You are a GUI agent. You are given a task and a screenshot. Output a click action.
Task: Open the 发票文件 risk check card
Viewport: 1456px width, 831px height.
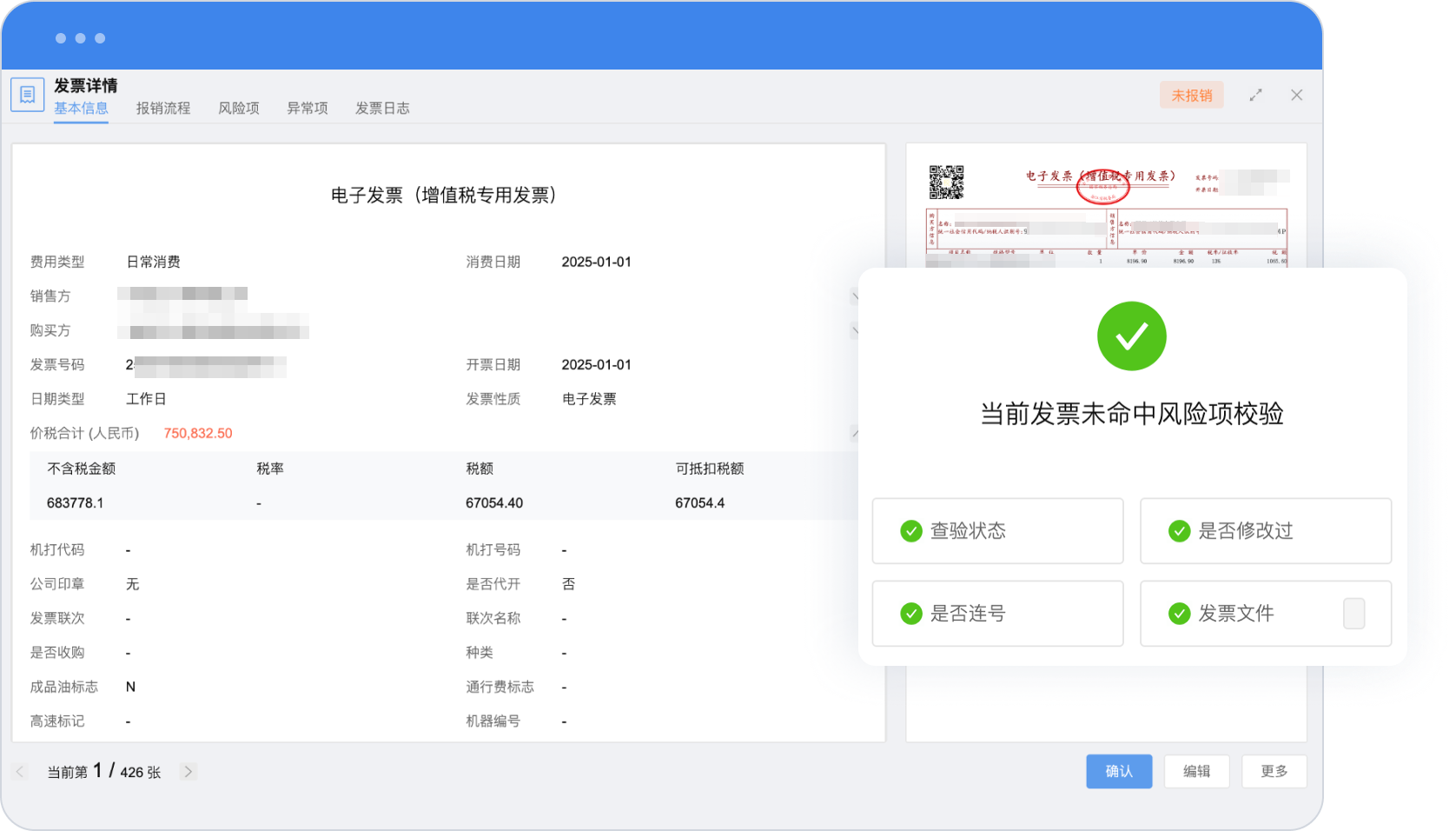coord(1266,614)
